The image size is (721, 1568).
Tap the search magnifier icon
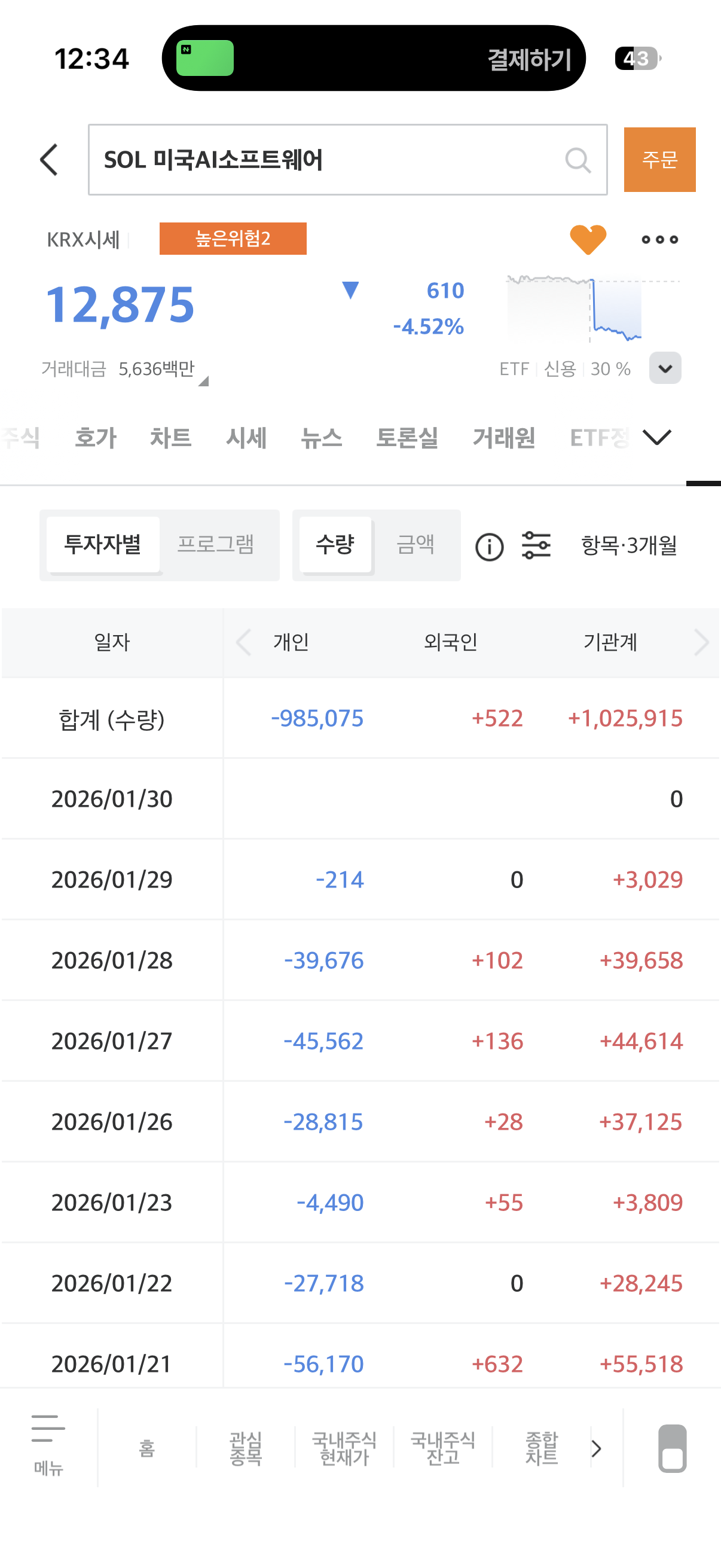pyautogui.click(x=577, y=161)
